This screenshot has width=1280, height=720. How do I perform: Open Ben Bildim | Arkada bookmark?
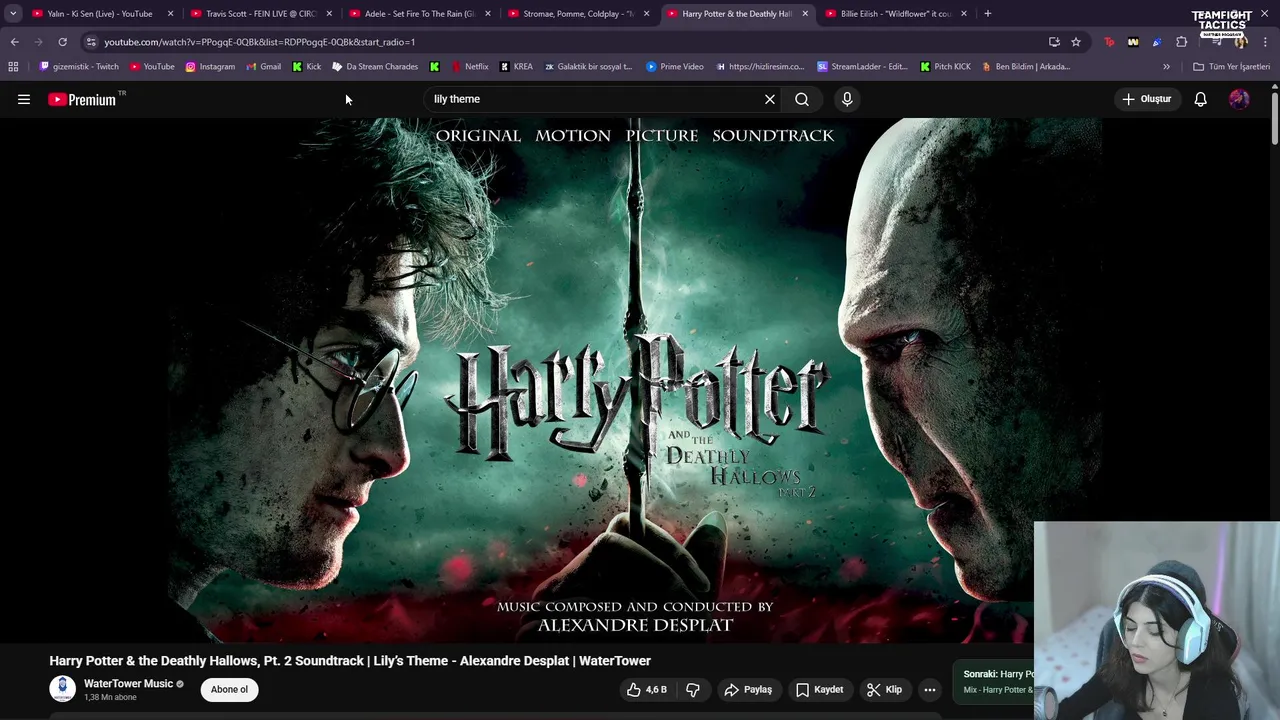pyautogui.click(x=1026, y=67)
